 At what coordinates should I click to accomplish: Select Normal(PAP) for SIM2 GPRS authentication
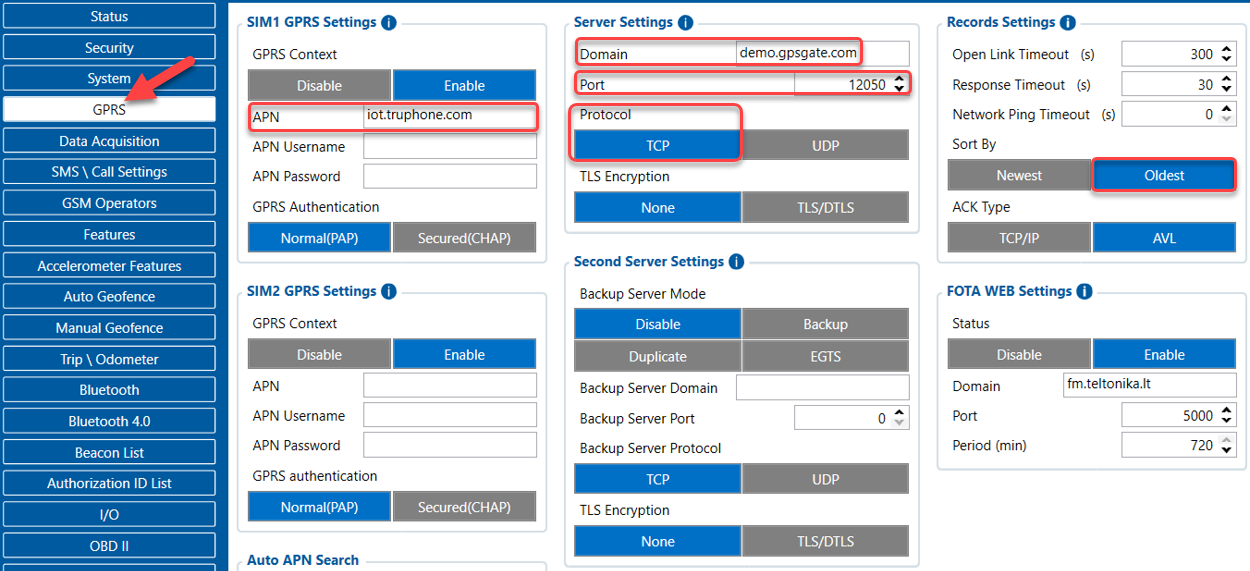tap(319, 507)
